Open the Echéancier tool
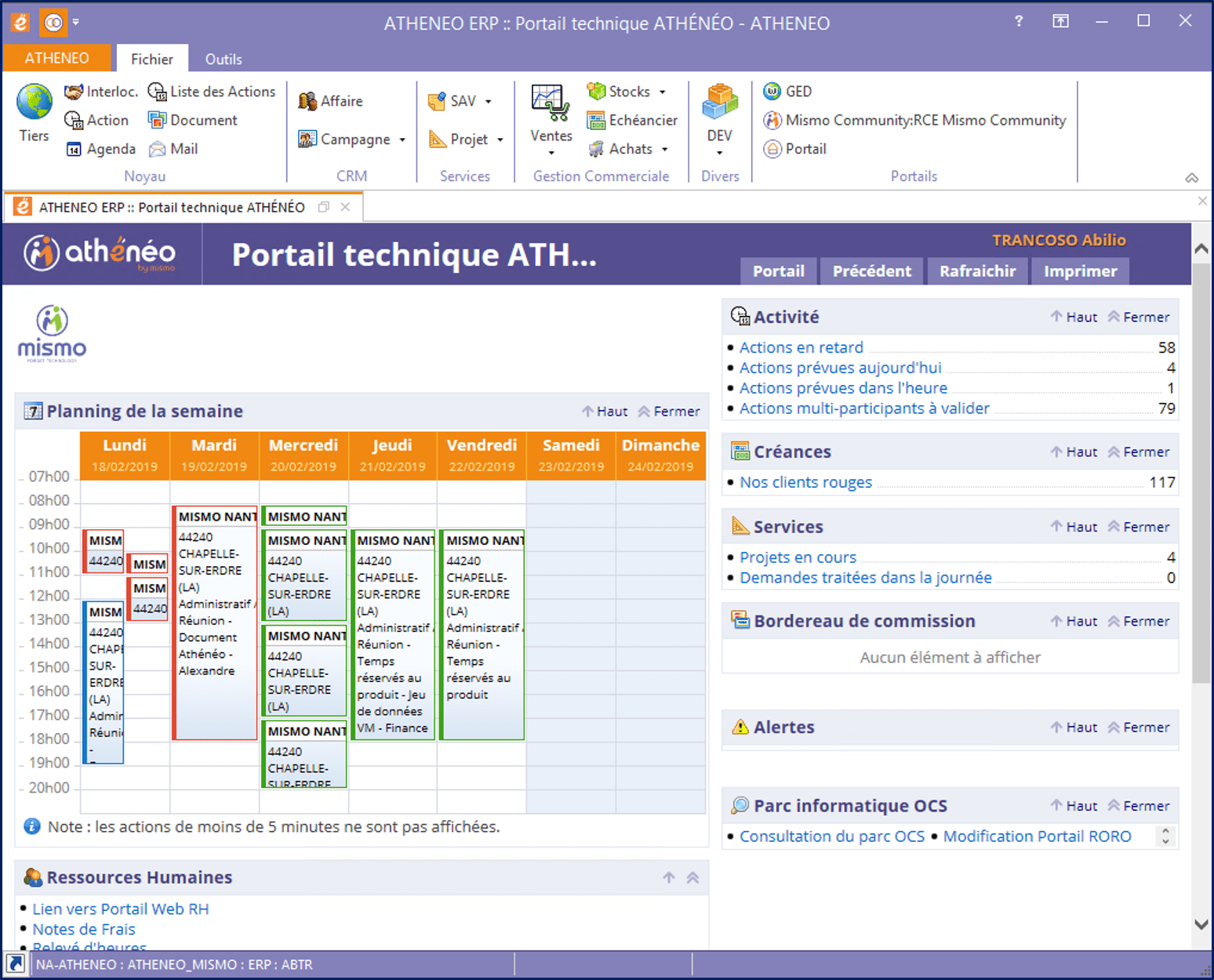 (x=632, y=120)
